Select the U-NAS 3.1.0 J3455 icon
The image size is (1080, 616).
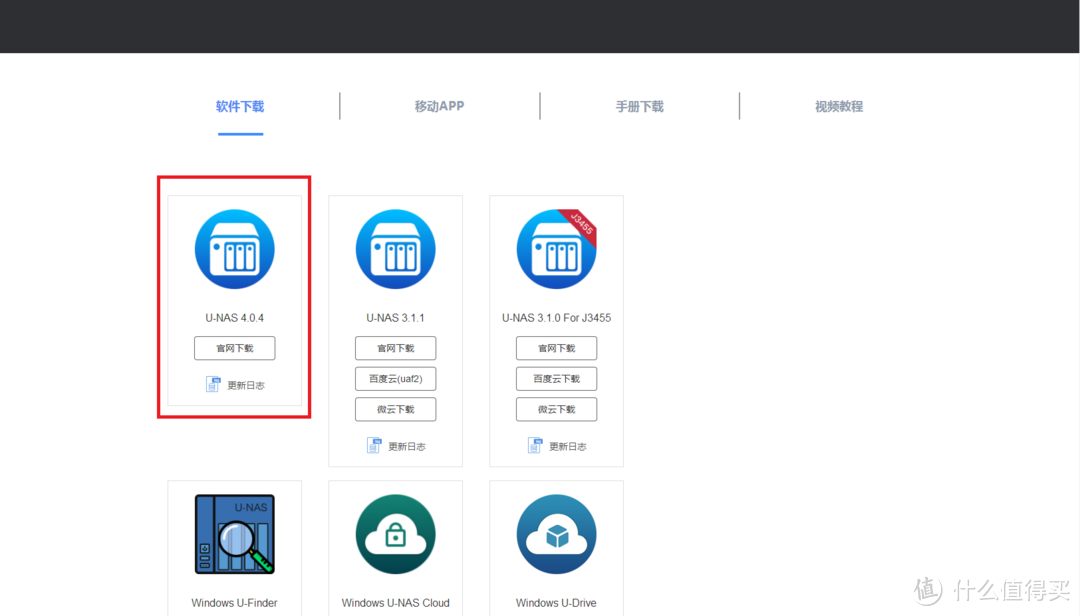pos(556,249)
